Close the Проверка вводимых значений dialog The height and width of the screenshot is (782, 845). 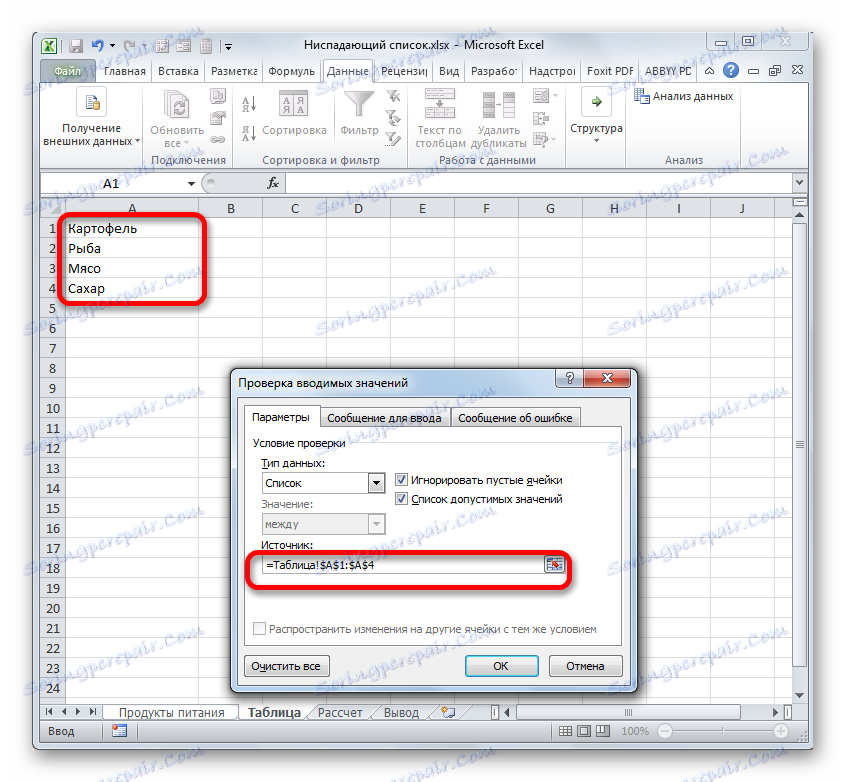click(x=607, y=378)
